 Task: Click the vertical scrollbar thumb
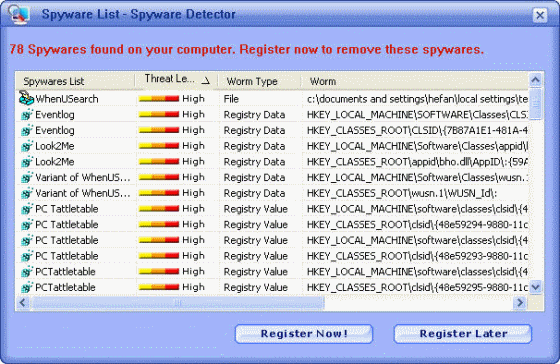(x=535, y=104)
